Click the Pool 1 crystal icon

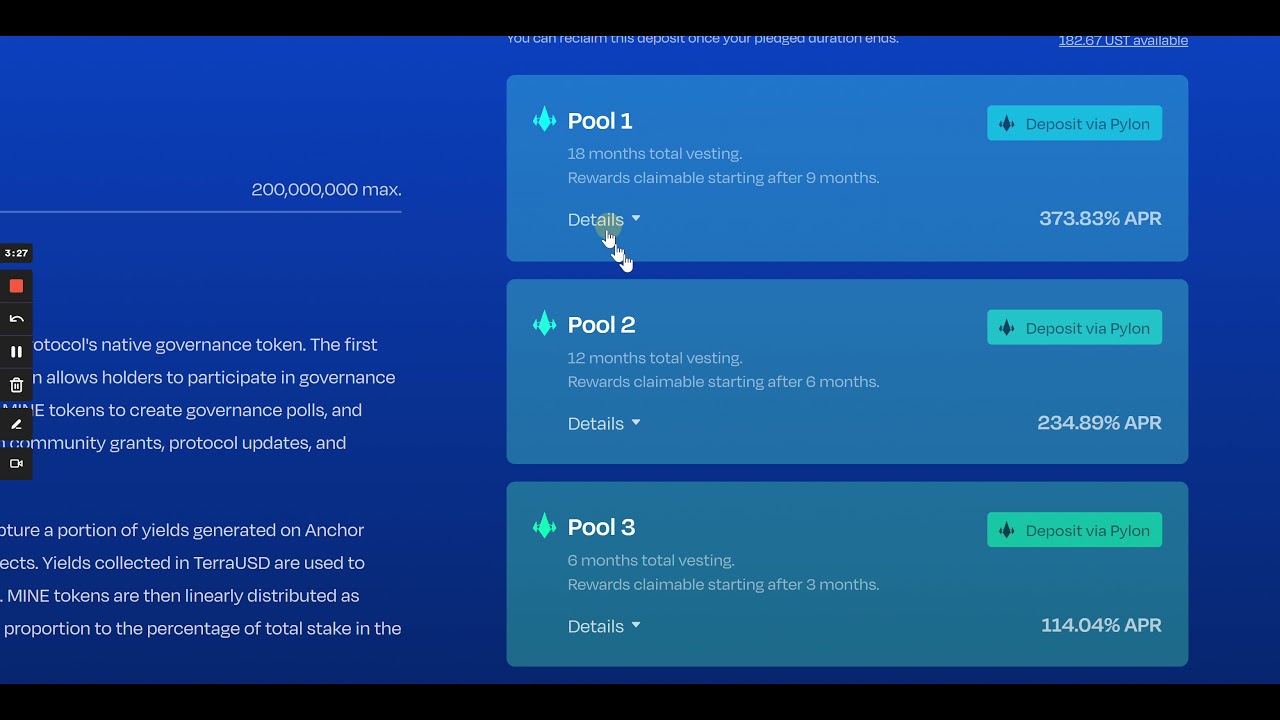tap(544, 120)
